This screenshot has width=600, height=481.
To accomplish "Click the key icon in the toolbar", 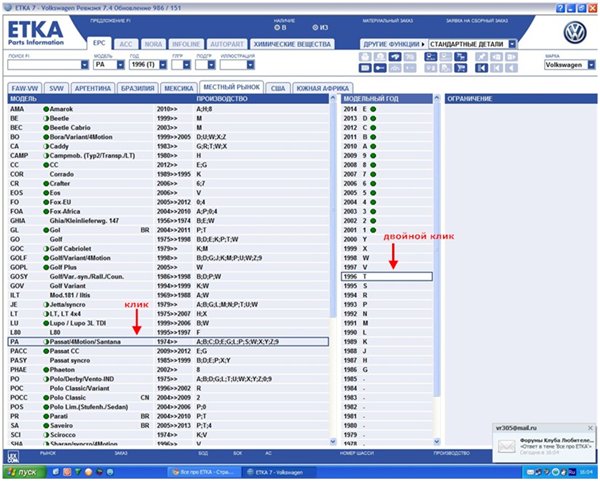I will (x=380, y=68).
